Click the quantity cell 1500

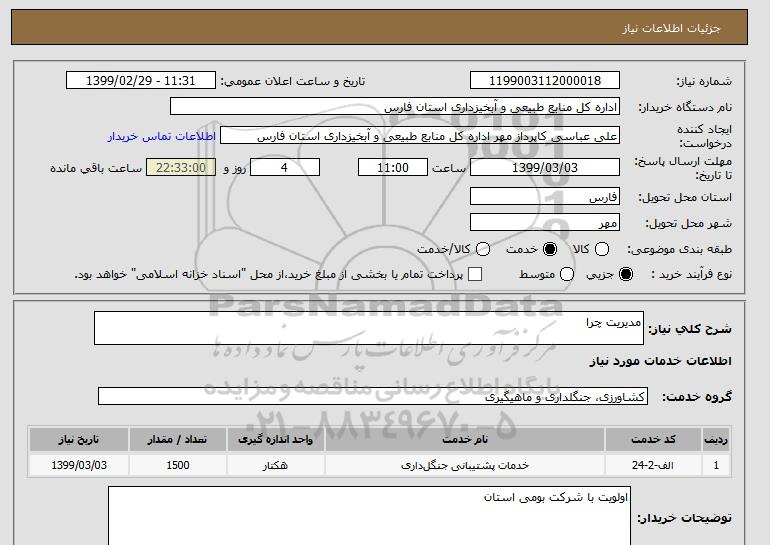[177, 465]
